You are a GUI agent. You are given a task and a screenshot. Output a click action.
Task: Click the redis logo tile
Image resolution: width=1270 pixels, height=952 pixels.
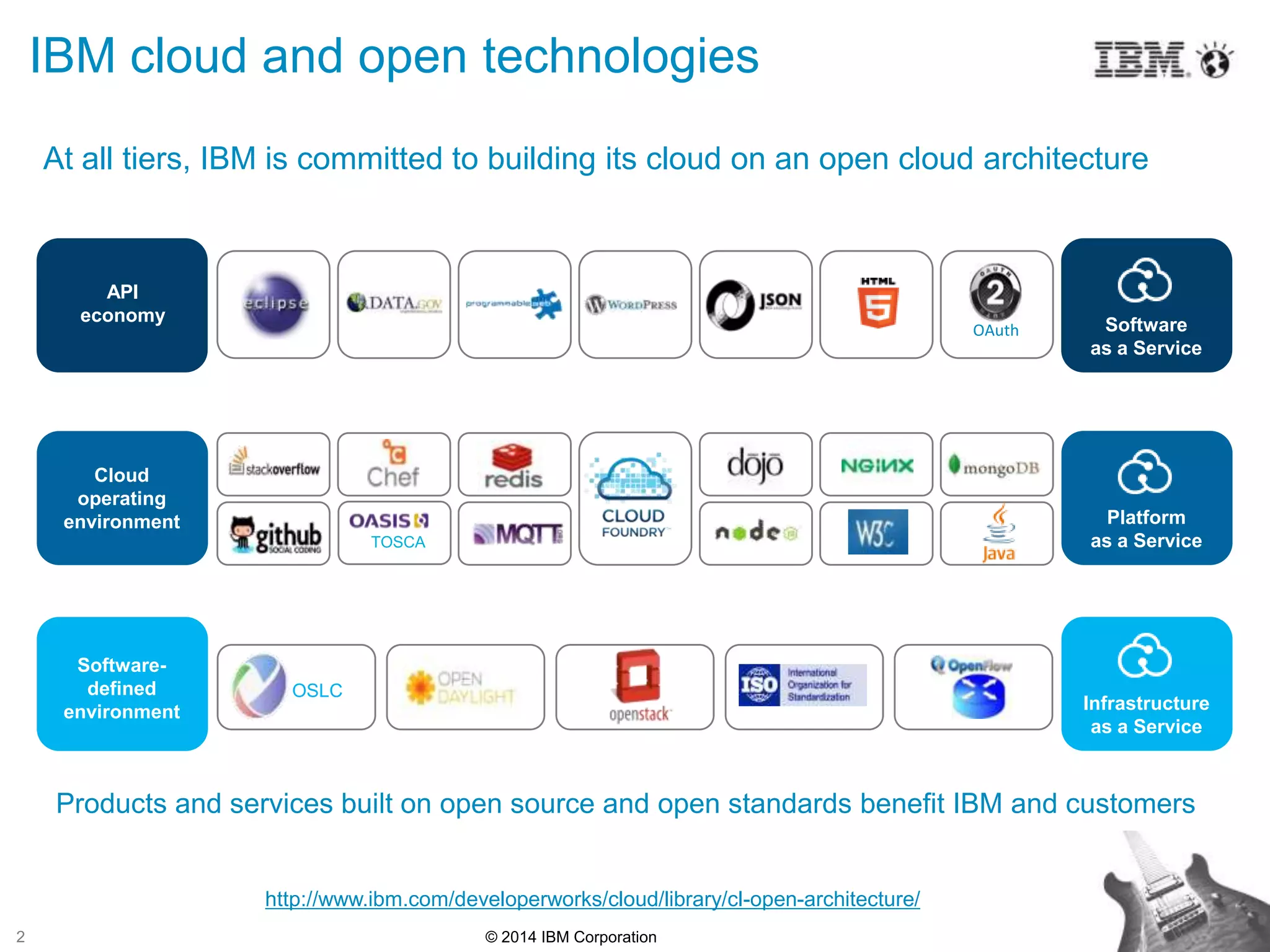pyautogui.click(x=514, y=465)
